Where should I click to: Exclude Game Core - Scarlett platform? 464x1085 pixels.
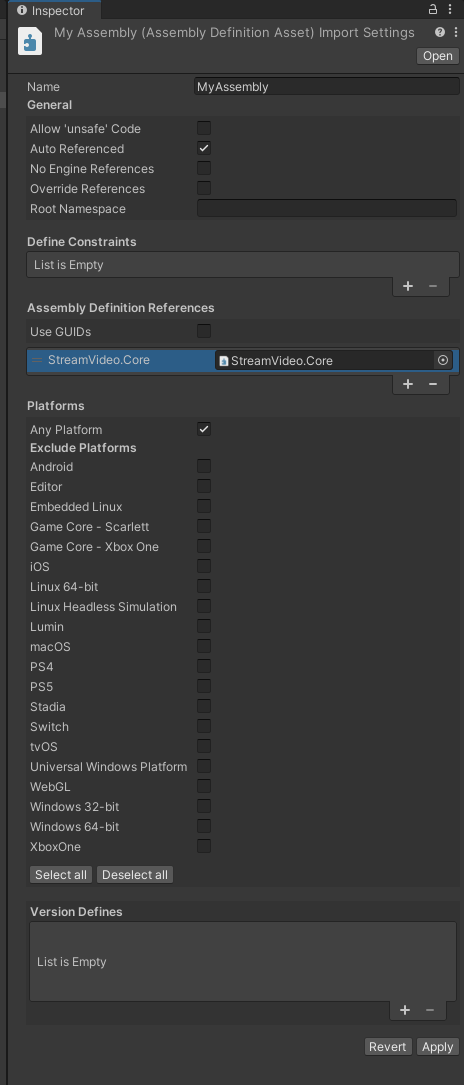(204, 527)
